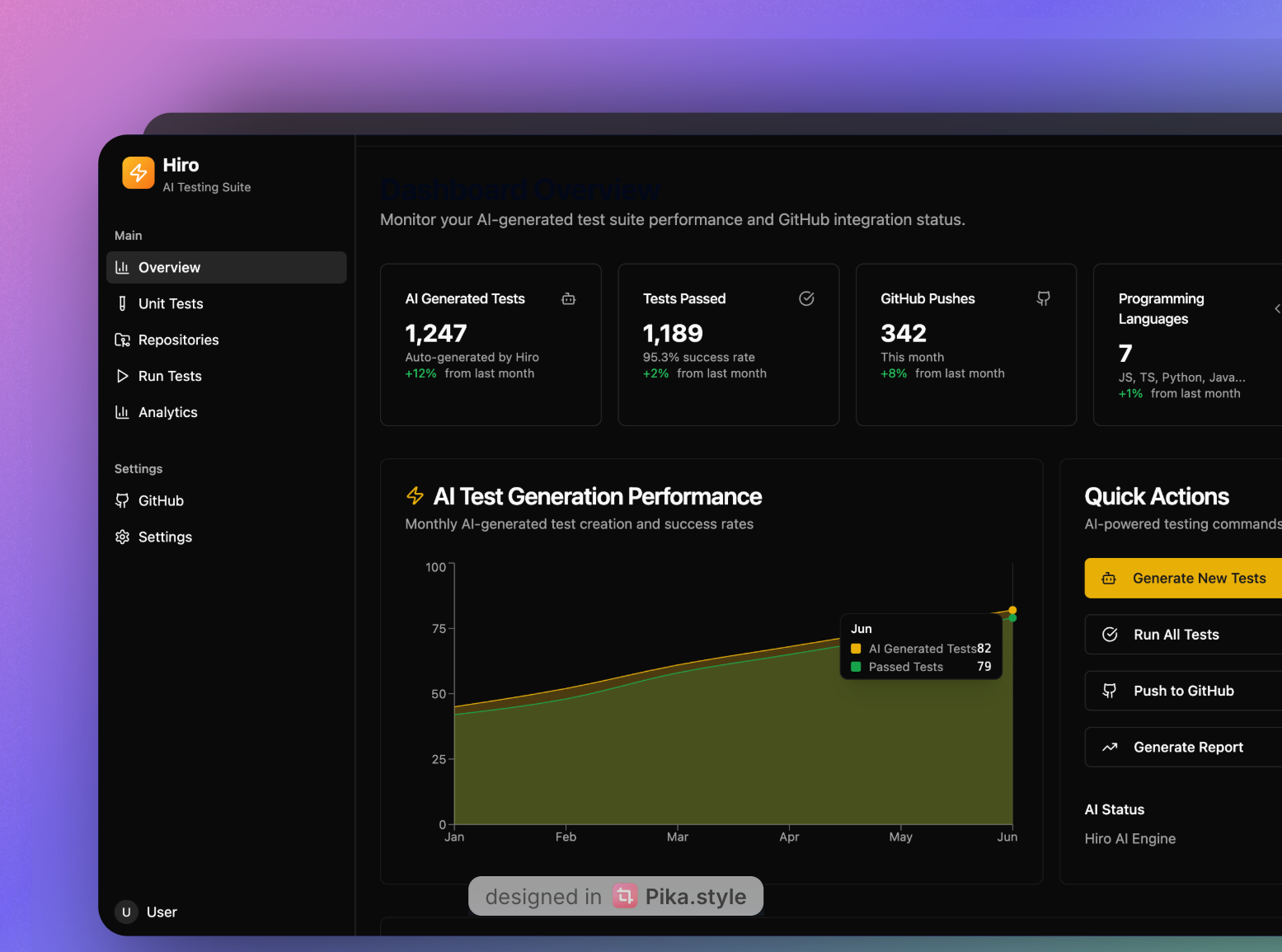Image resolution: width=1282 pixels, height=952 pixels.
Task: Click the Run All Tests button
Action: [x=1183, y=635]
